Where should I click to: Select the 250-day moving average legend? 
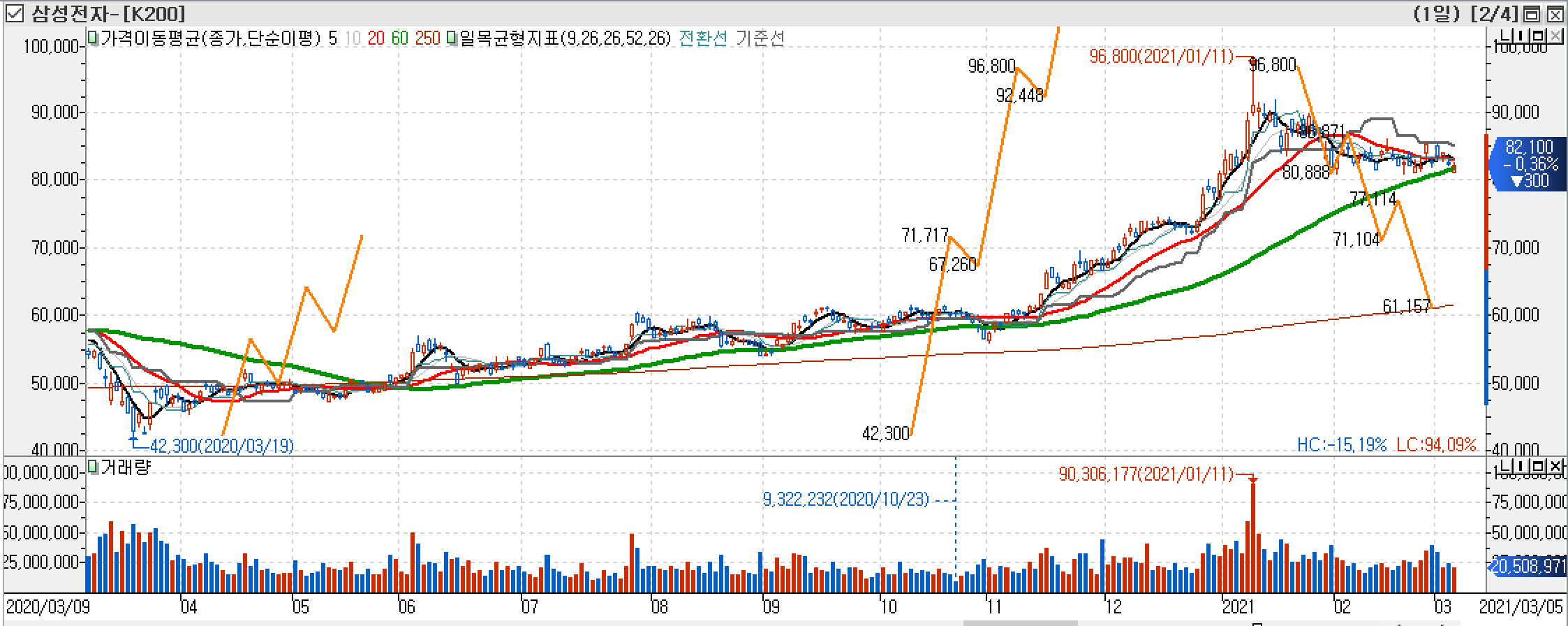(x=427, y=38)
